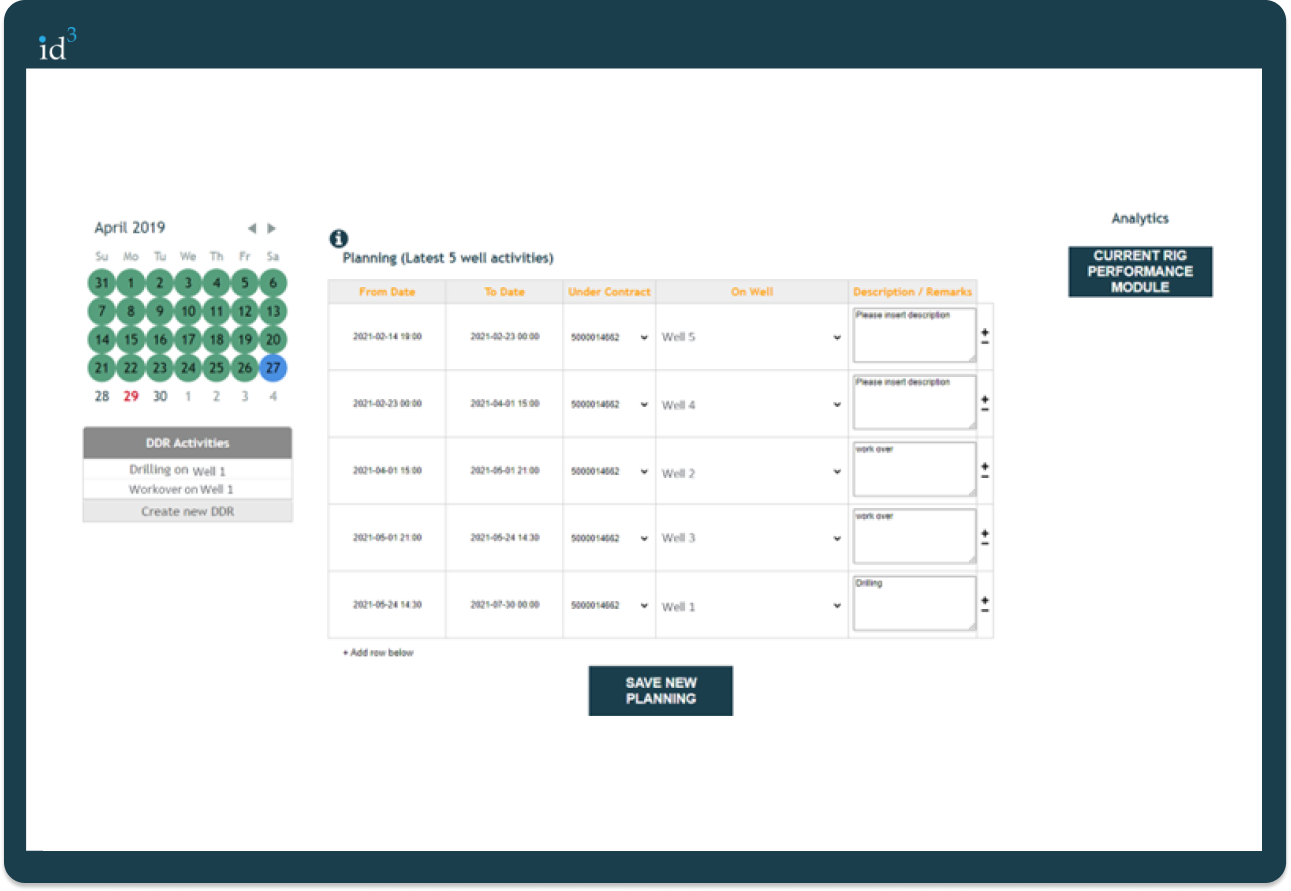Add a row using the plus icon on the Well 5 row

pyautogui.click(x=985, y=332)
